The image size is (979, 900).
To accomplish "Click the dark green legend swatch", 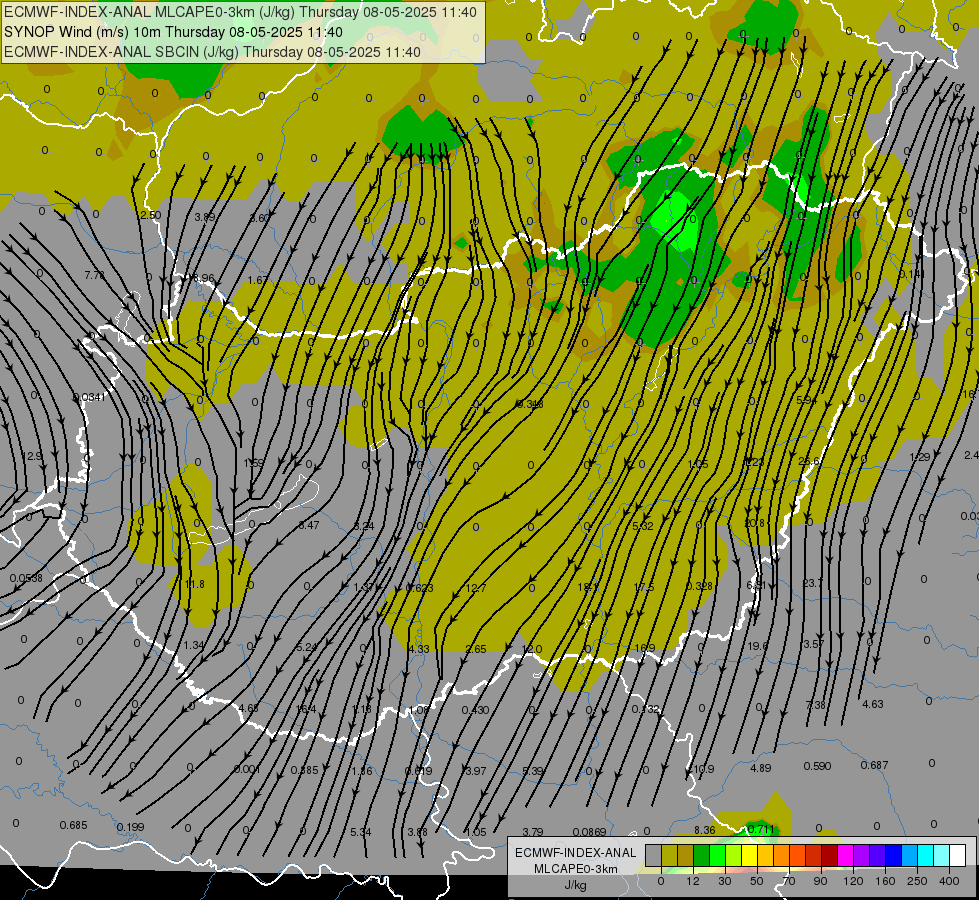I will click(702, 855).
